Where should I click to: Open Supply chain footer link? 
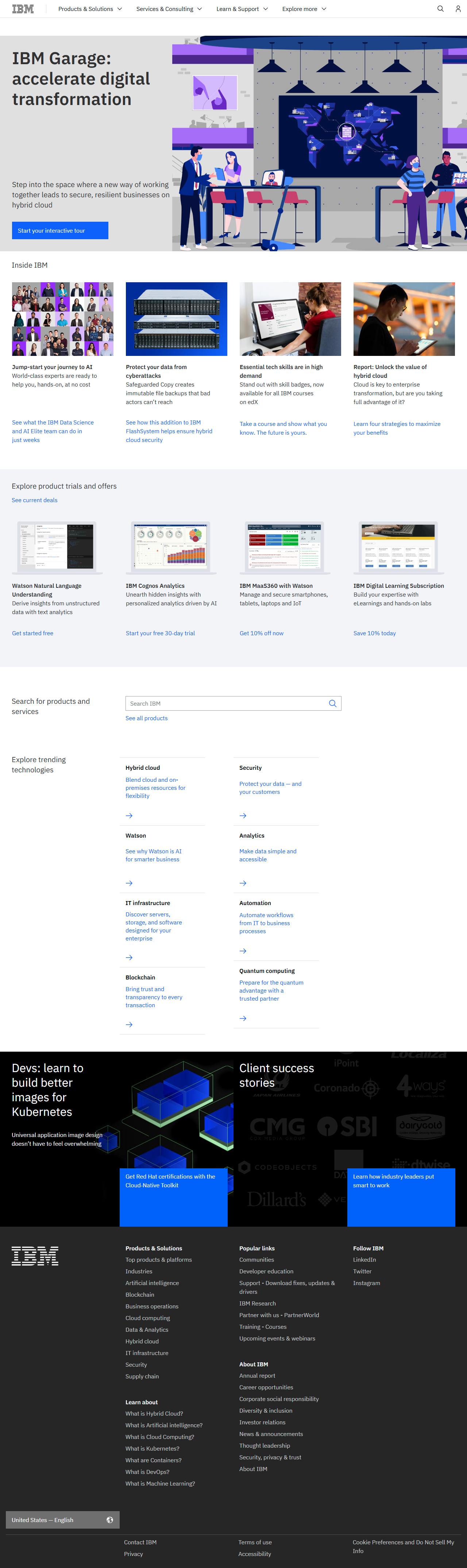click(142, 1376)
